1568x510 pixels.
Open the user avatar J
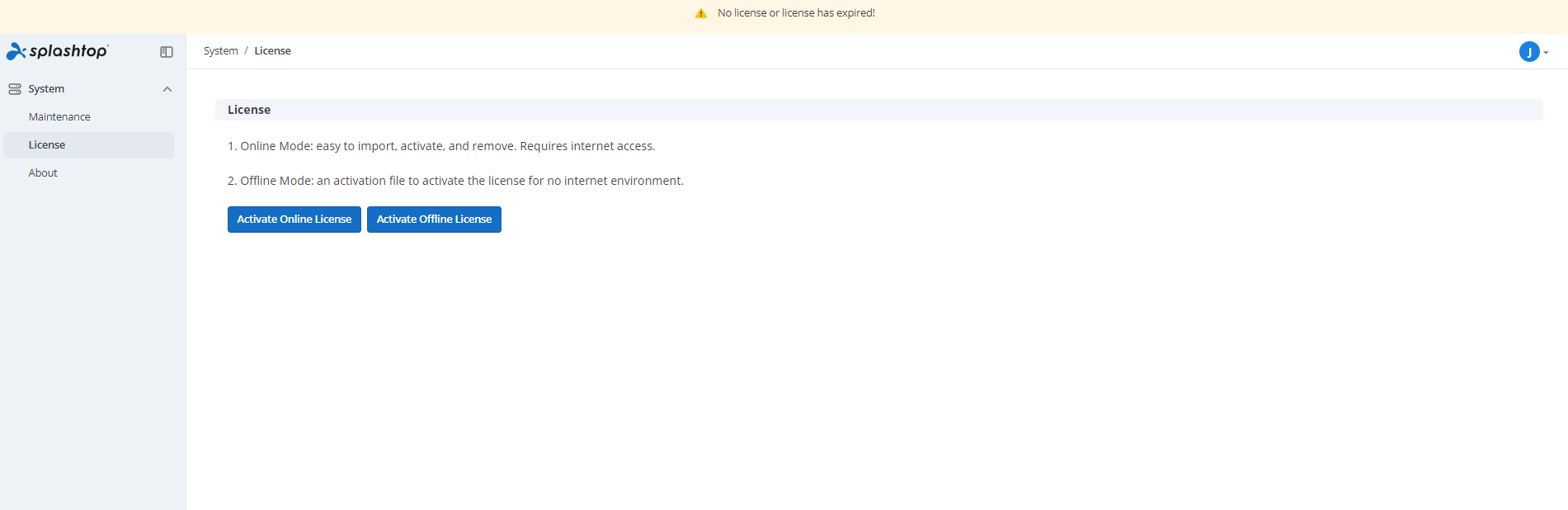pyautogui.click(x=1529, y=52)
